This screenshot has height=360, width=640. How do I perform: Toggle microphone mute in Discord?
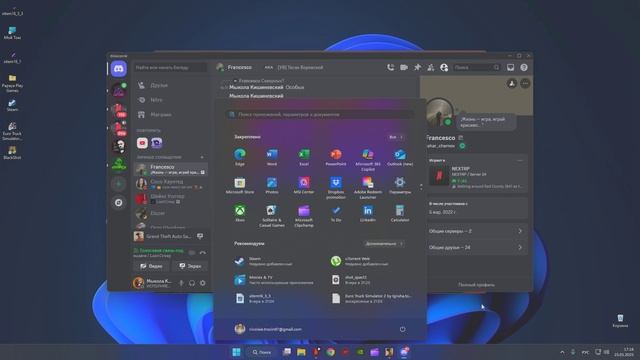tap(181, 283)
